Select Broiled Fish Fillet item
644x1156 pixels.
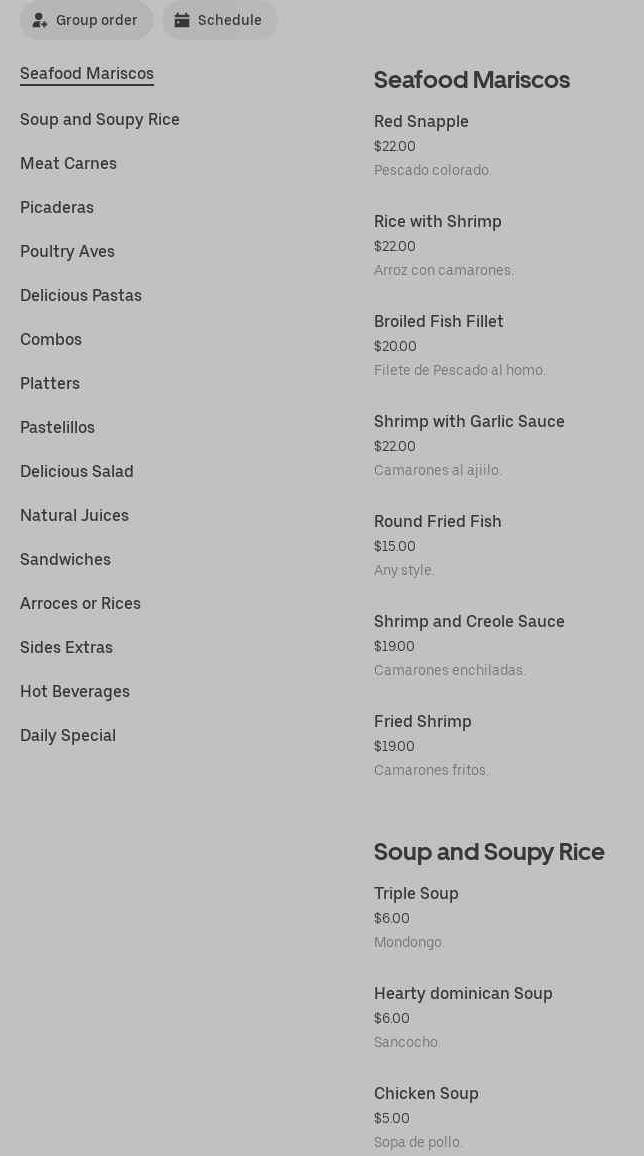(x=439, y=322)
